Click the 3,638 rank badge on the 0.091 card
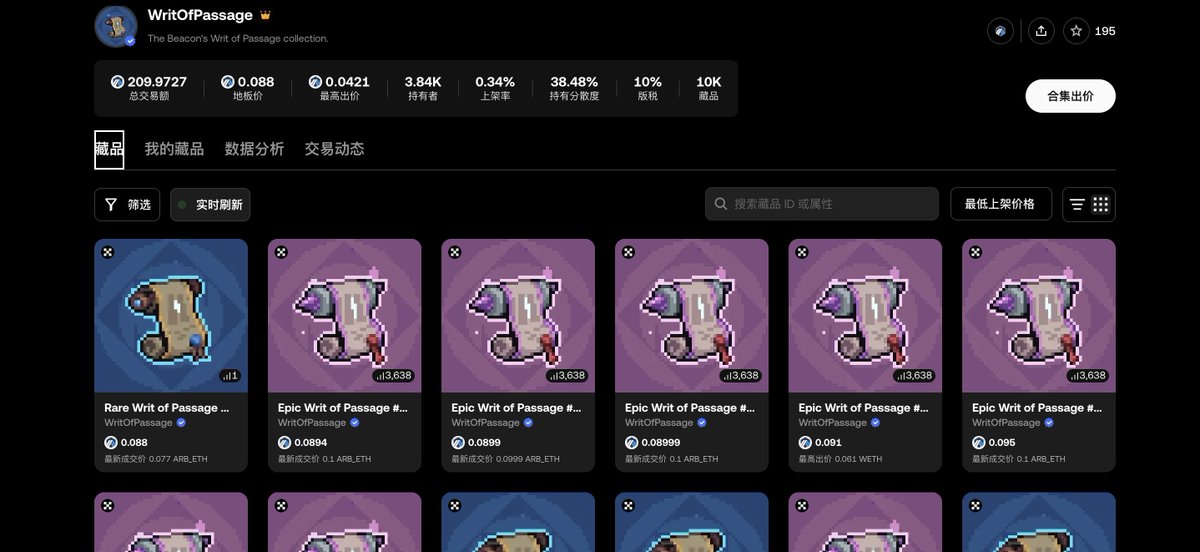Image resolution: width=1200 pixels, height=552 pixels. tap(915, 376)
